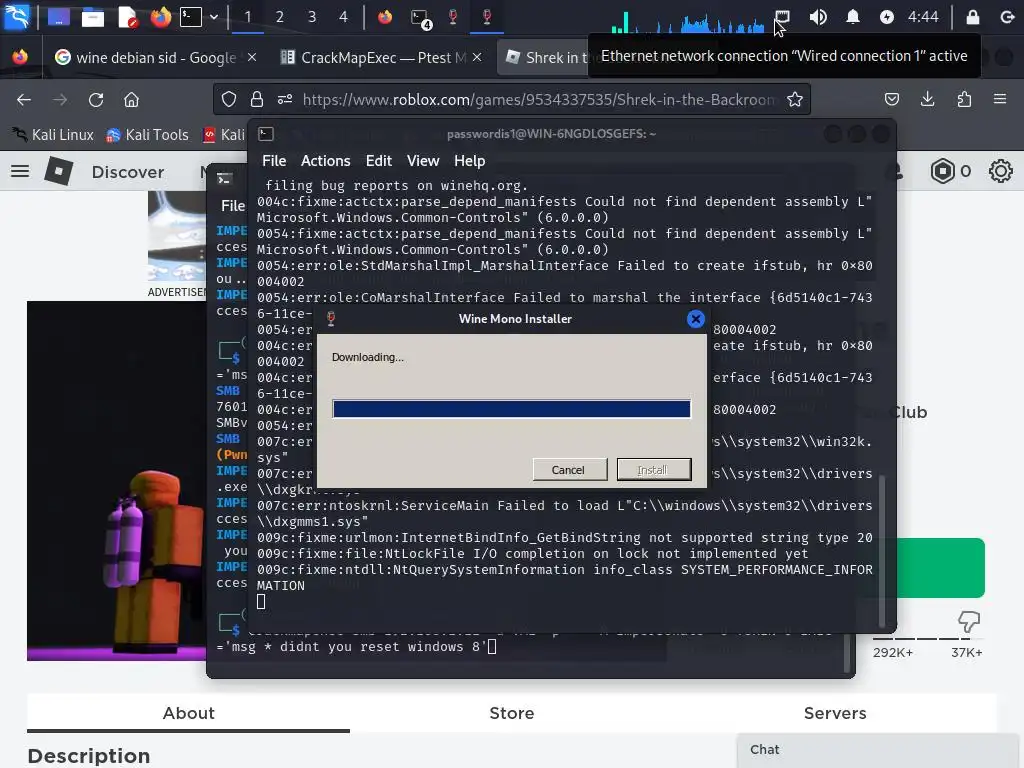Switch to workspace 2
The image size is (1024, 768).
280,17
